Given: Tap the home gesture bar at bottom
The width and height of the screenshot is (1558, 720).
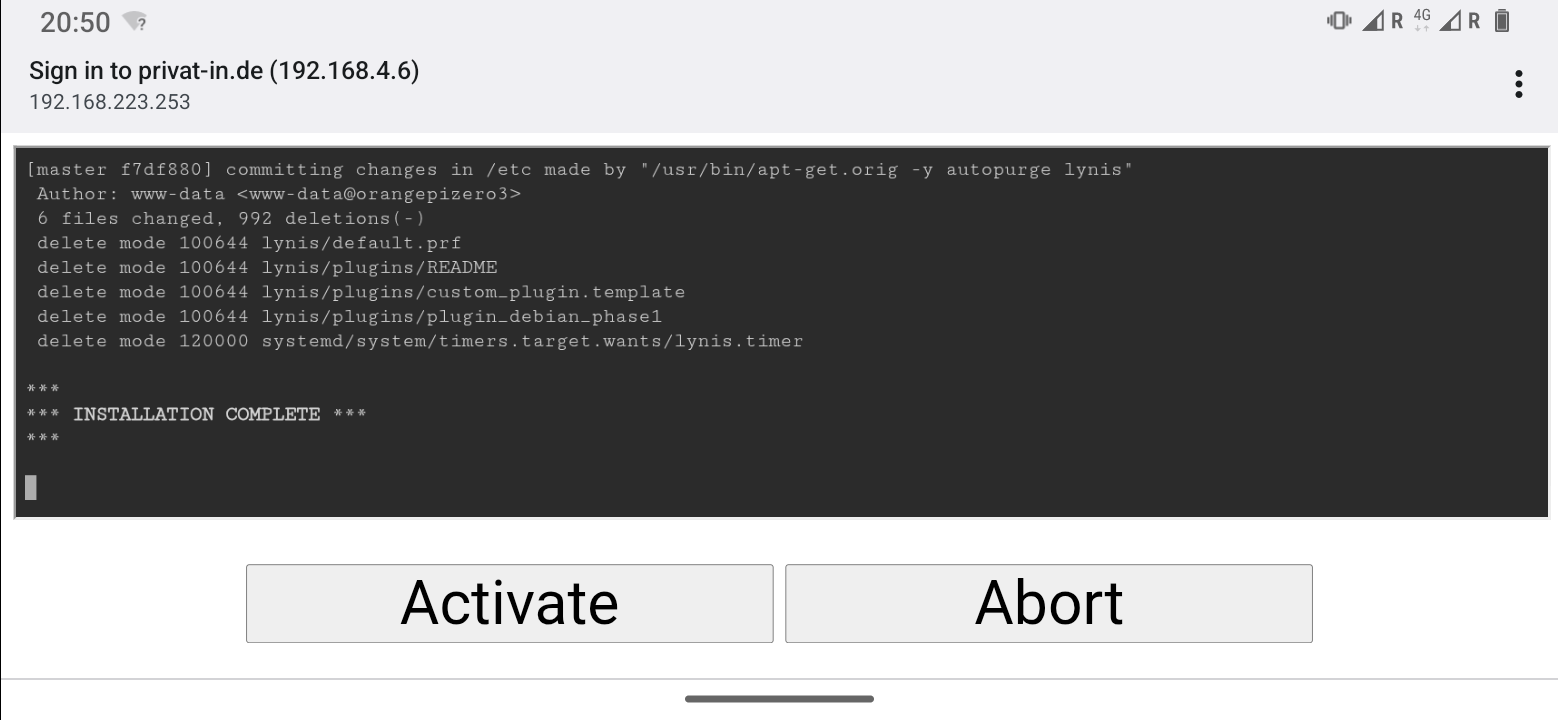Looking at the screenshot, I should [779, 699].
